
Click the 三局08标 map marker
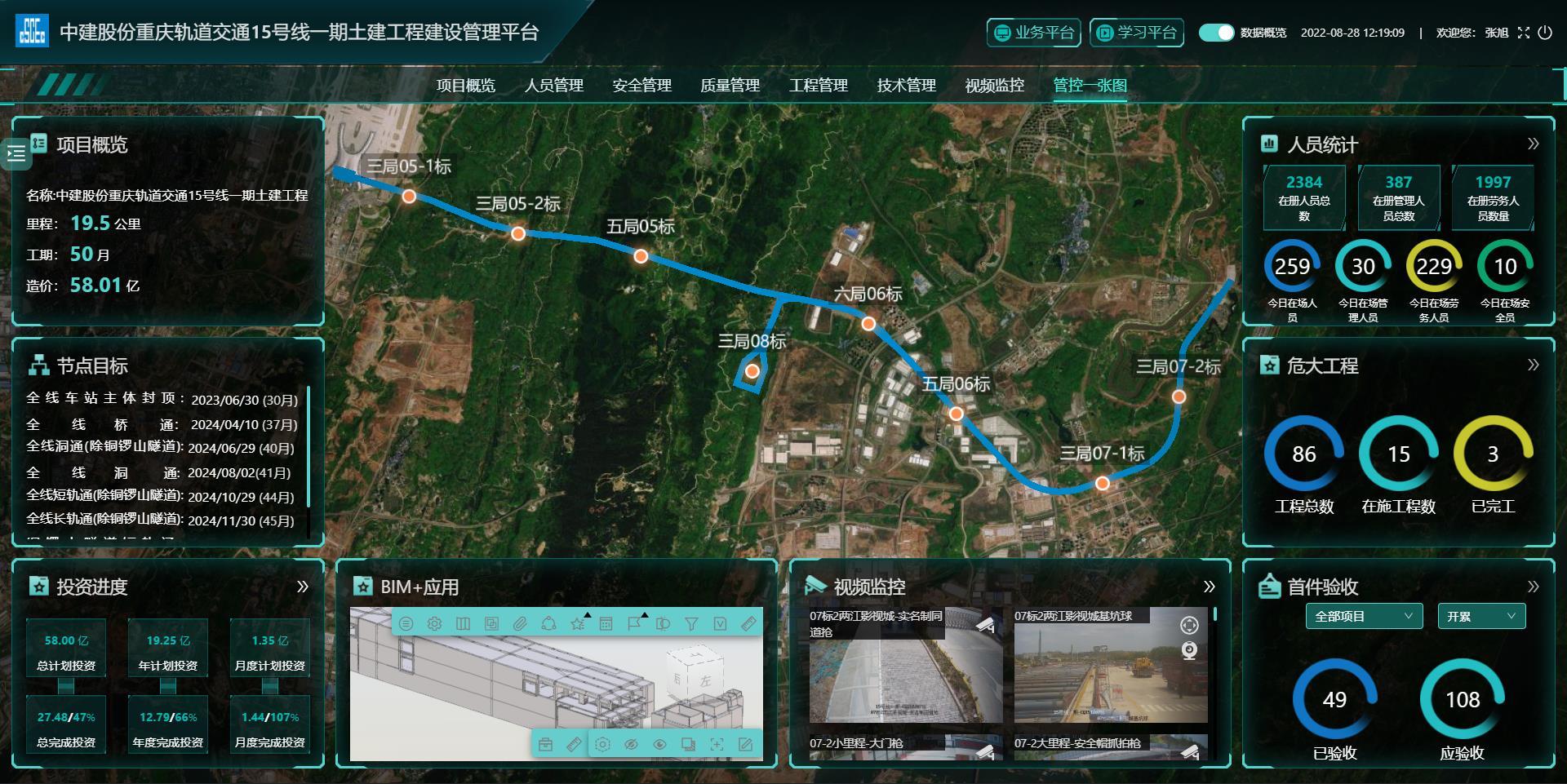click(752, 371)
